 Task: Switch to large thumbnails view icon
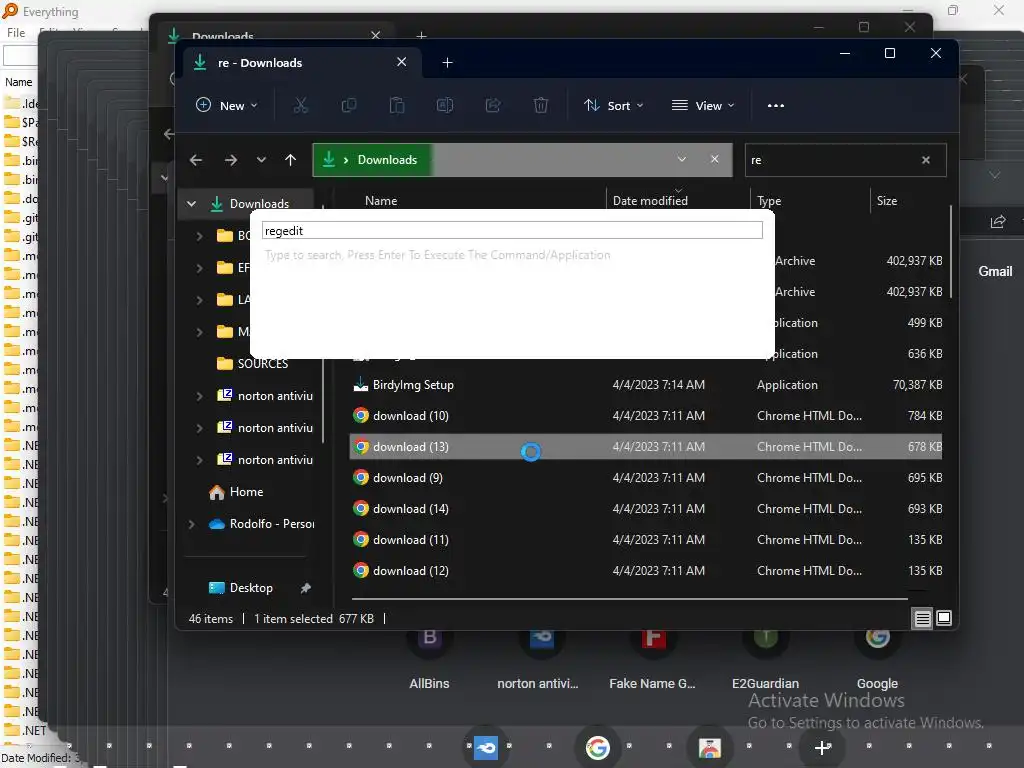click(944, 618)
